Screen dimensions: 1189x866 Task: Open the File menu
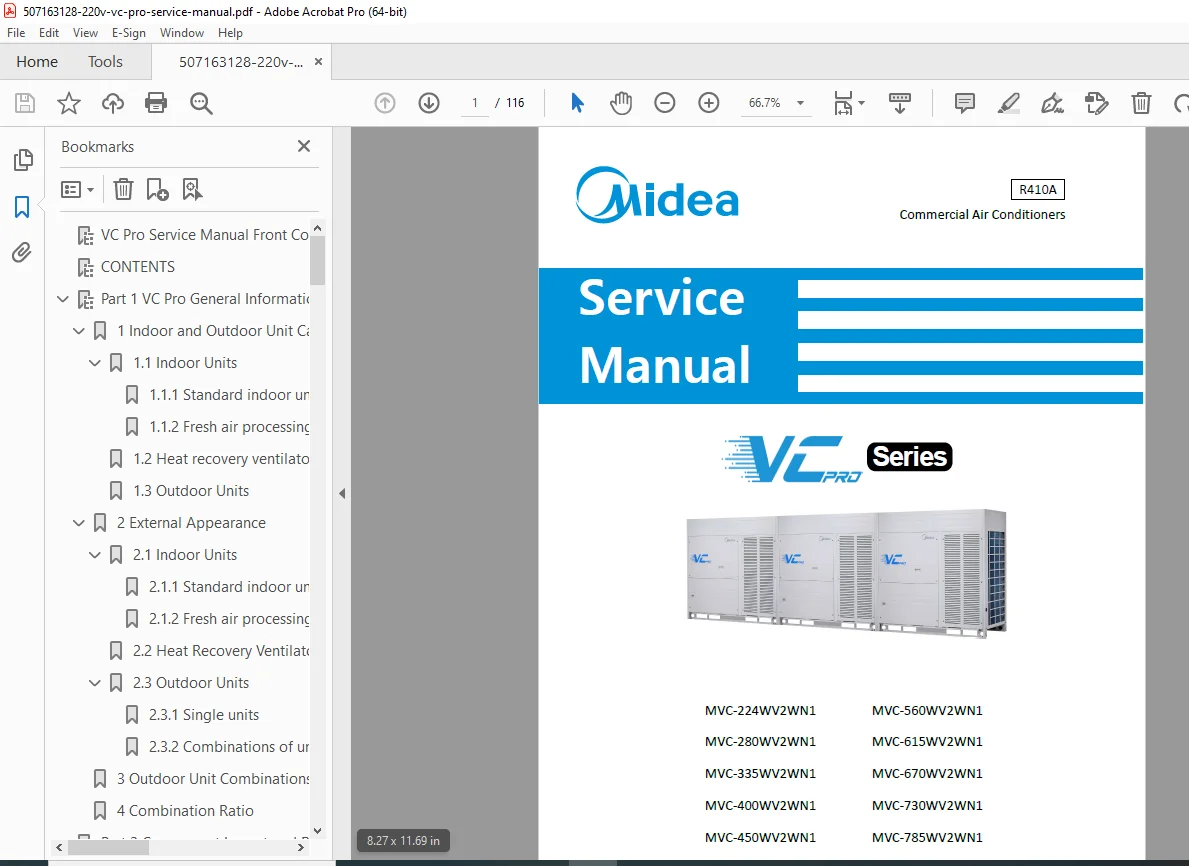coord(16,33)
